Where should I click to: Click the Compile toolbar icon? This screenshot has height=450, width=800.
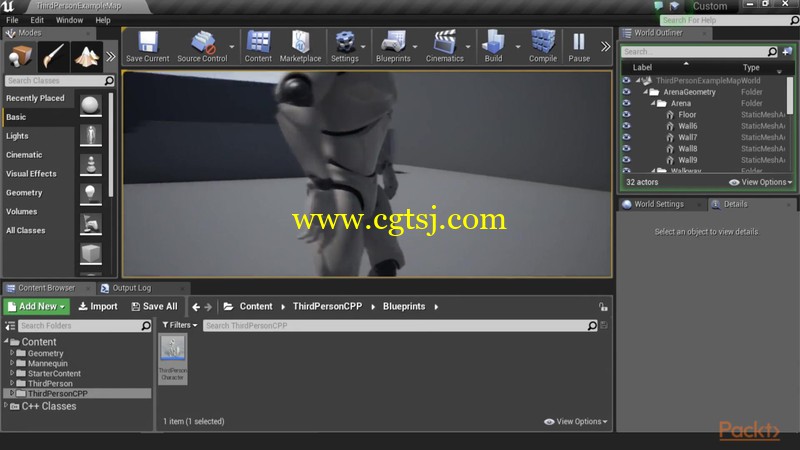click(543, 46)
